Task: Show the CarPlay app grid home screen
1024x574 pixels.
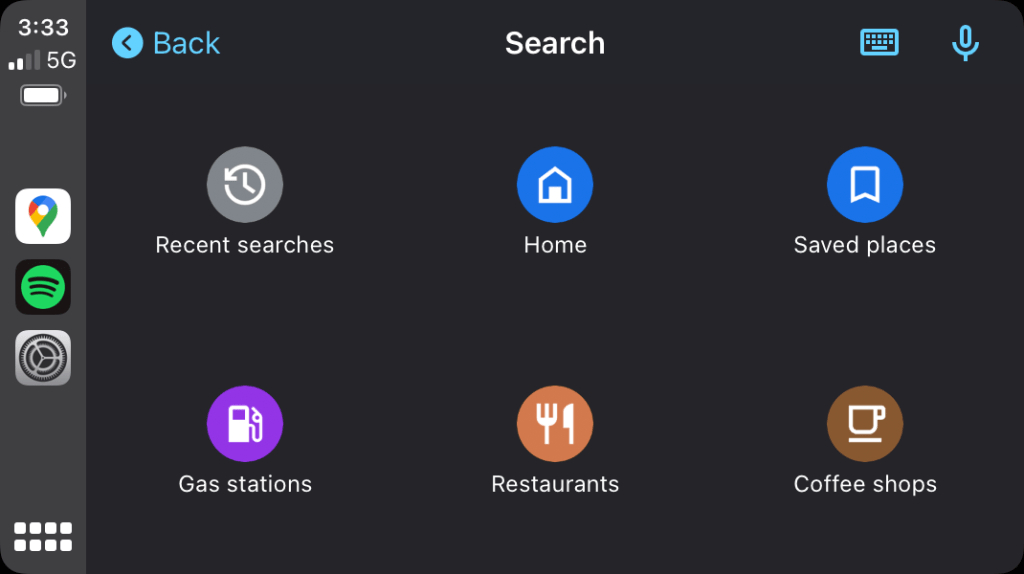Action: (x=43, y=535)
